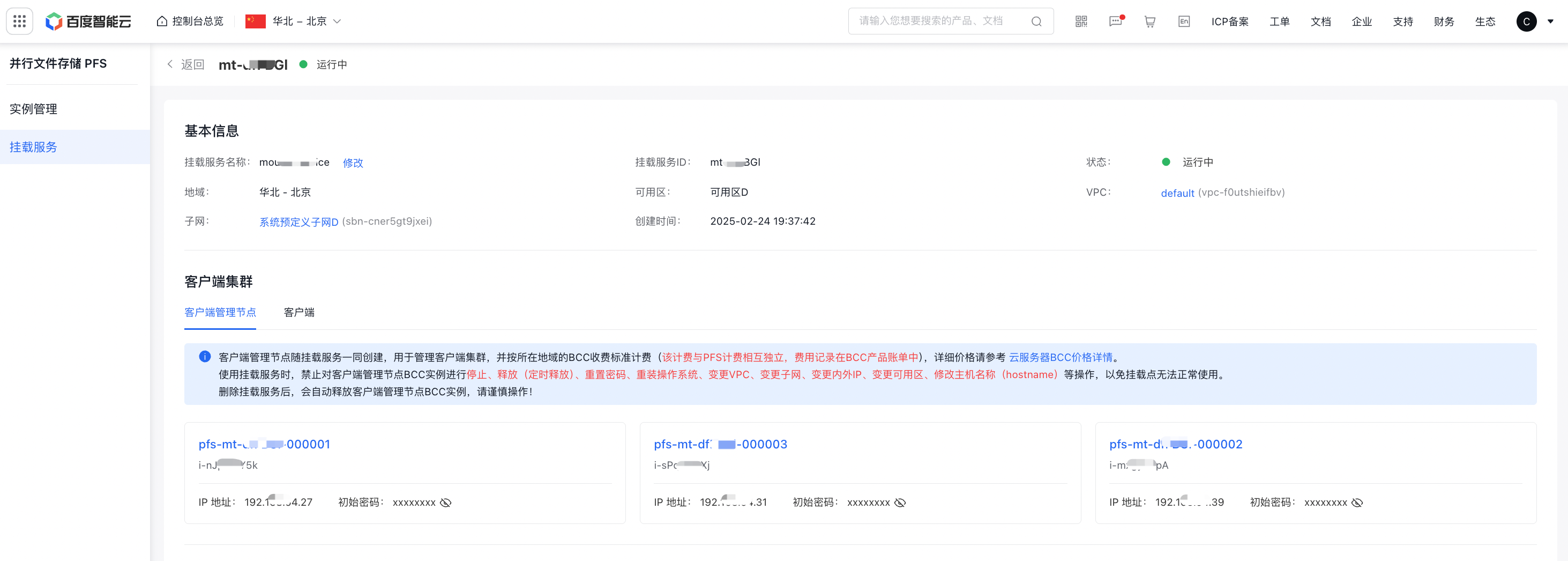Expand the 华北 - 北京 region dropdown

click(293, 21)
